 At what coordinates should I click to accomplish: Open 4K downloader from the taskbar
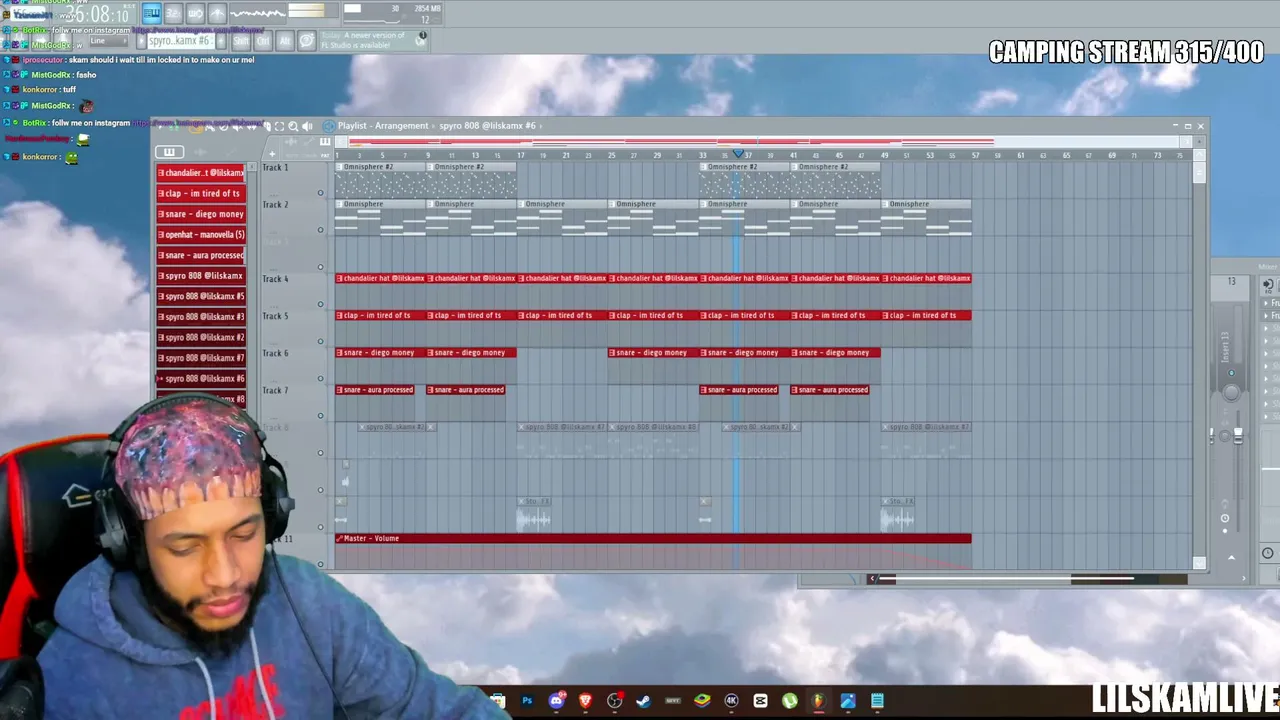pos(731,701)
